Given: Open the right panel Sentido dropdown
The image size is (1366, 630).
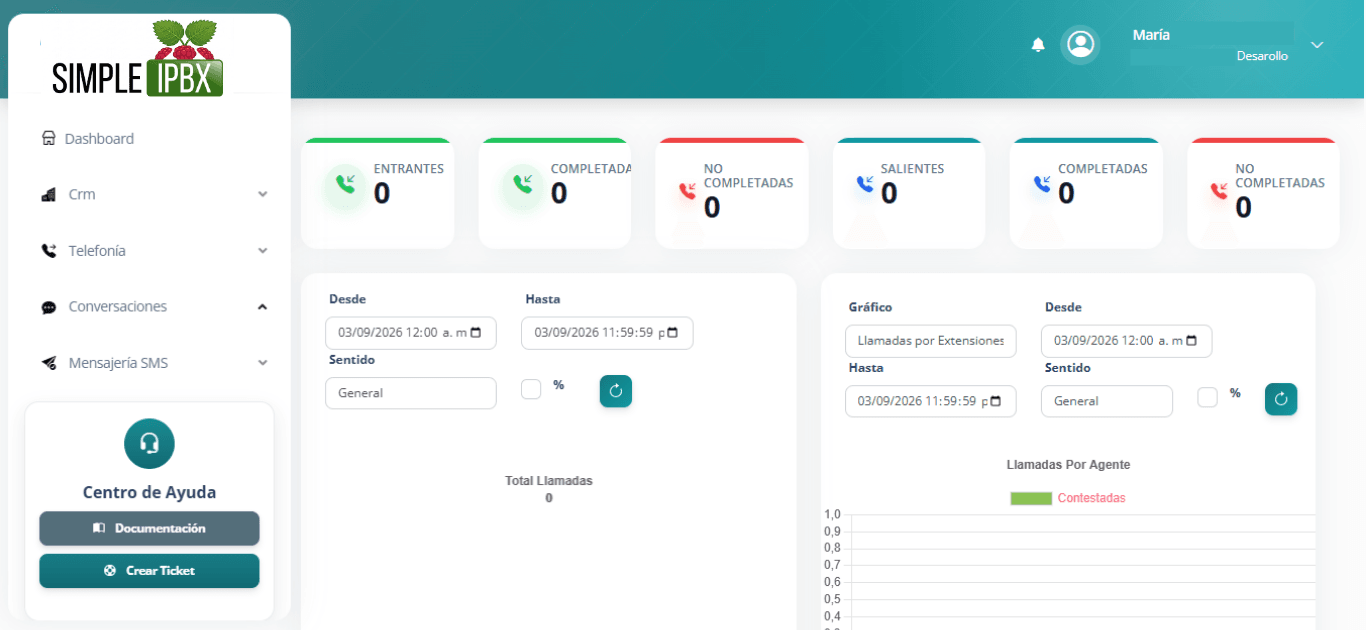Looking at the screenshot, I should click(x=1107, y=401).
